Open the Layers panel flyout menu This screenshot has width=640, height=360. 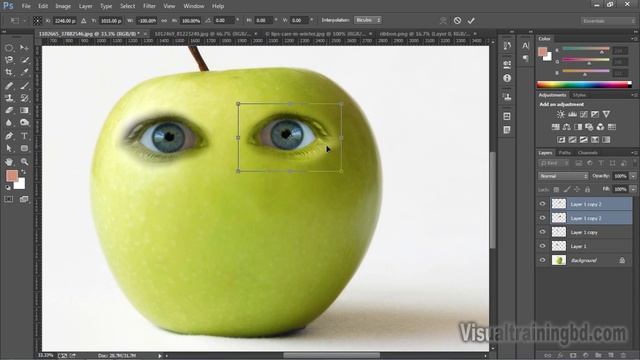634,153
